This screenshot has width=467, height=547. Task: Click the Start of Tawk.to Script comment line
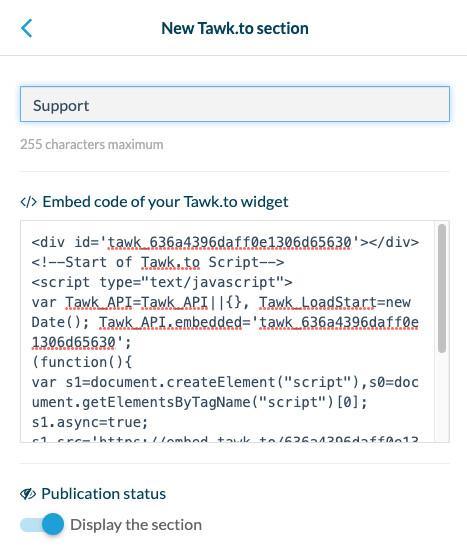pos(158,262)
